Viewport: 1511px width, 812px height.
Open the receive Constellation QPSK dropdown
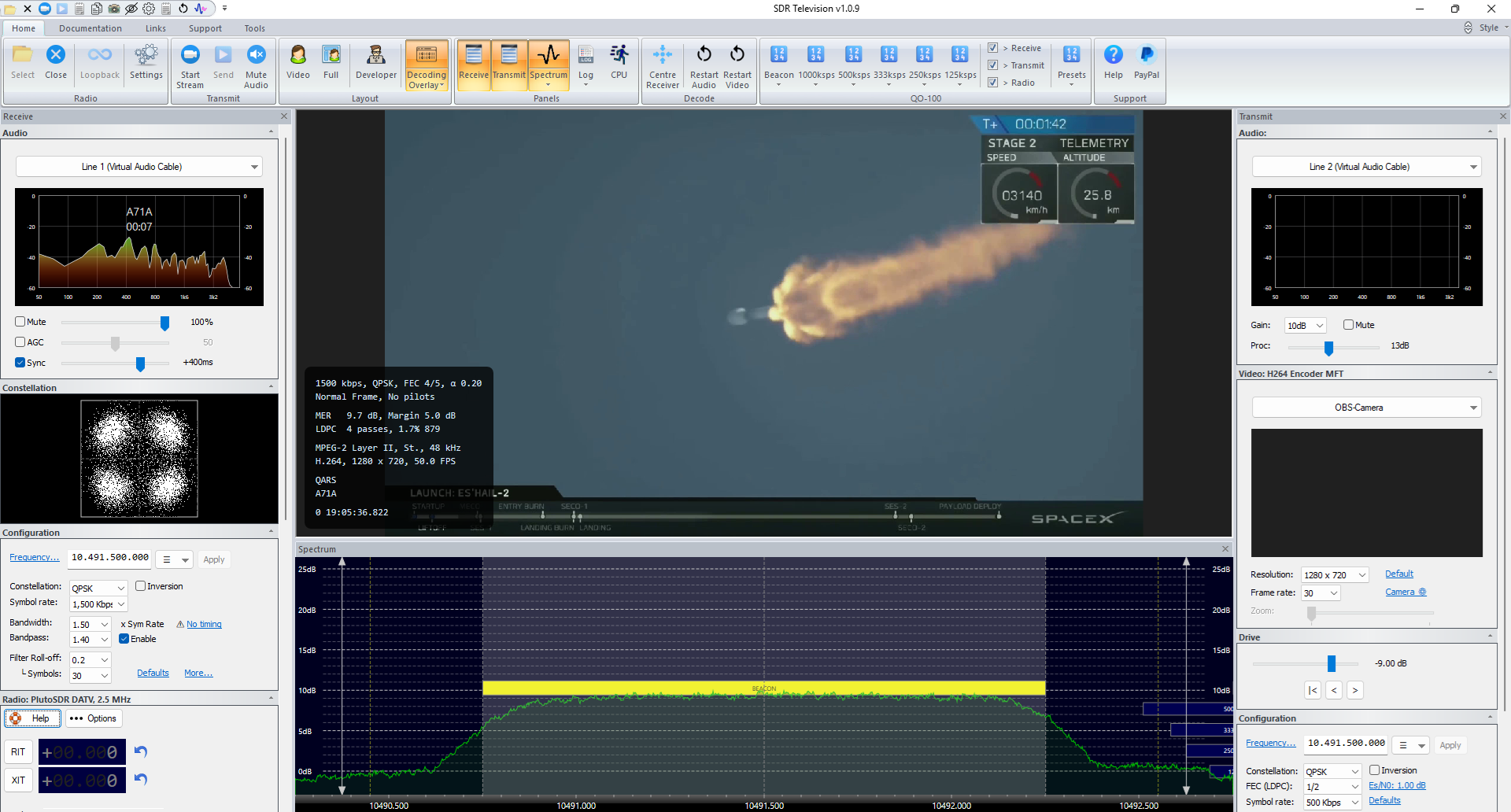coord(98,589)
